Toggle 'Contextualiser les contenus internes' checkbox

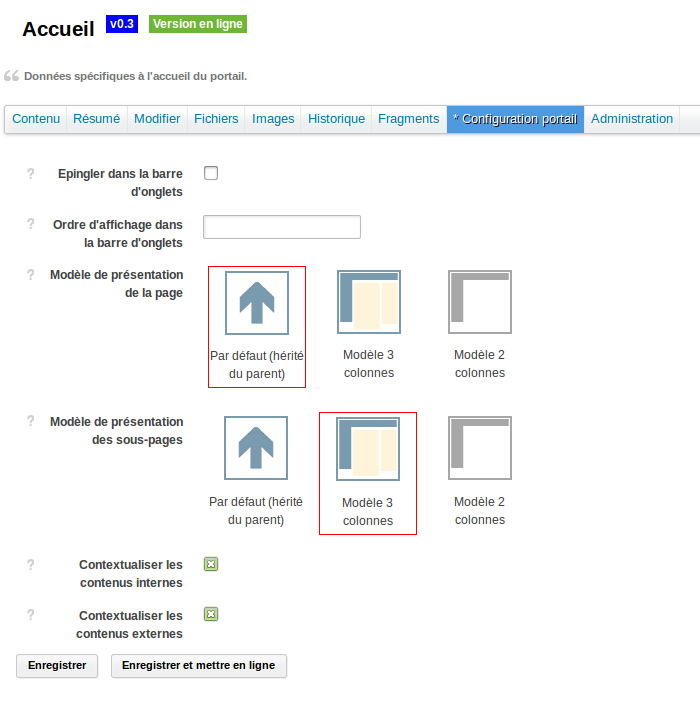211,564
